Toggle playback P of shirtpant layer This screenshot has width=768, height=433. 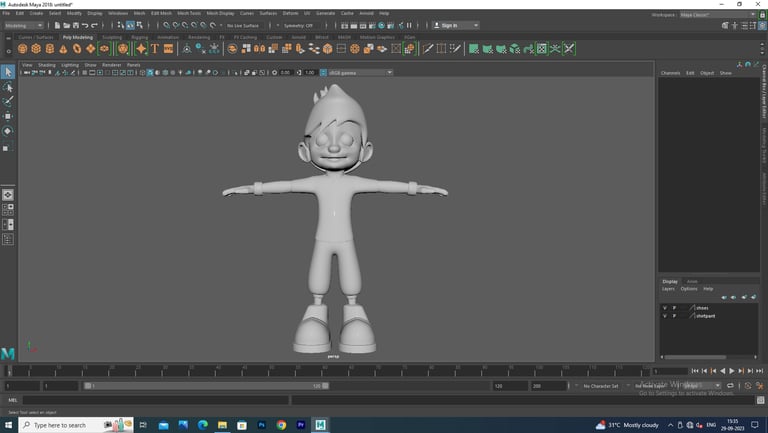click(674, 316)
